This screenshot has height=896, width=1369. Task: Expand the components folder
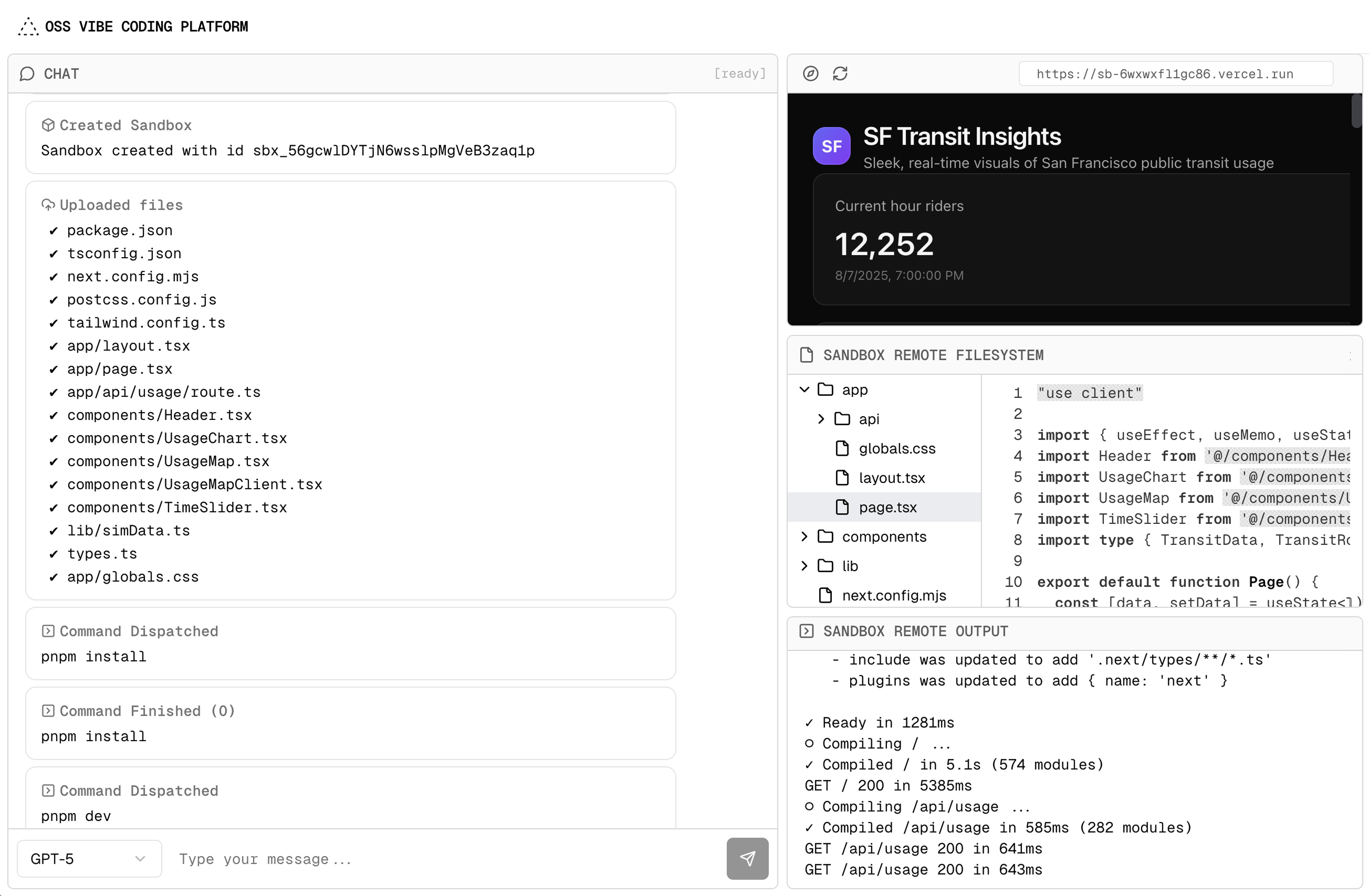[804, 536]
